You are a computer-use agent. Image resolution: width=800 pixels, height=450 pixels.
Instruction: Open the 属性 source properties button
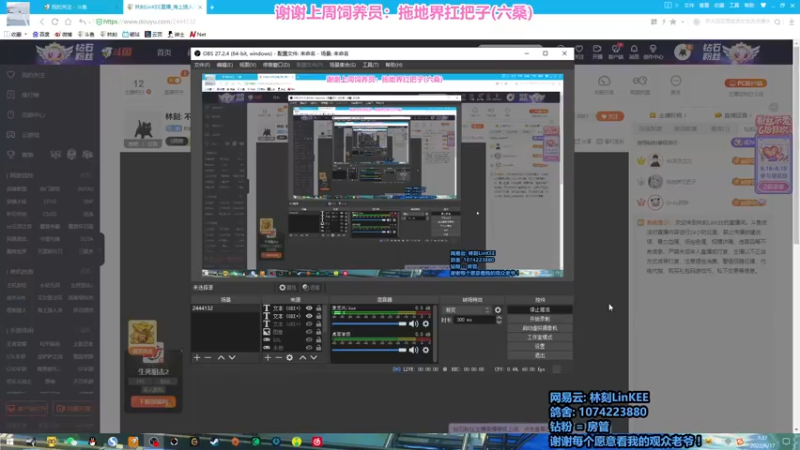pyautogui.click(x=287, y=288)
